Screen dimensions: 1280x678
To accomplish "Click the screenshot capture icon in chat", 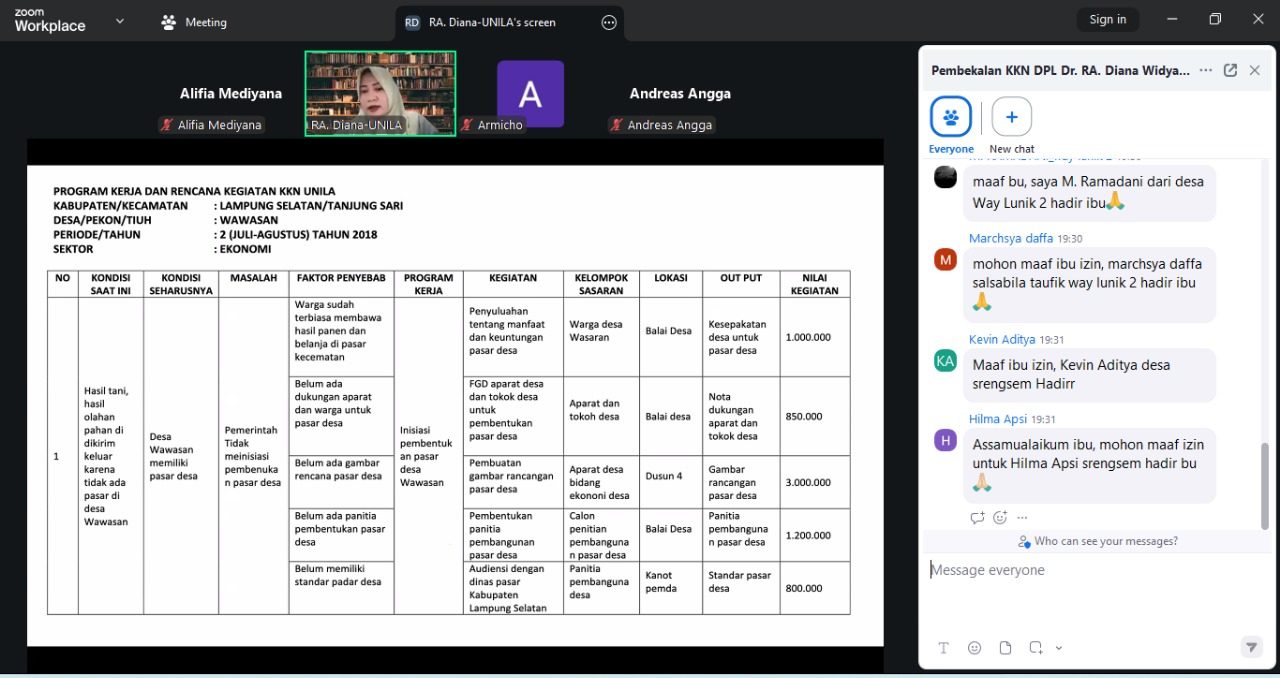I will 1036,648.
